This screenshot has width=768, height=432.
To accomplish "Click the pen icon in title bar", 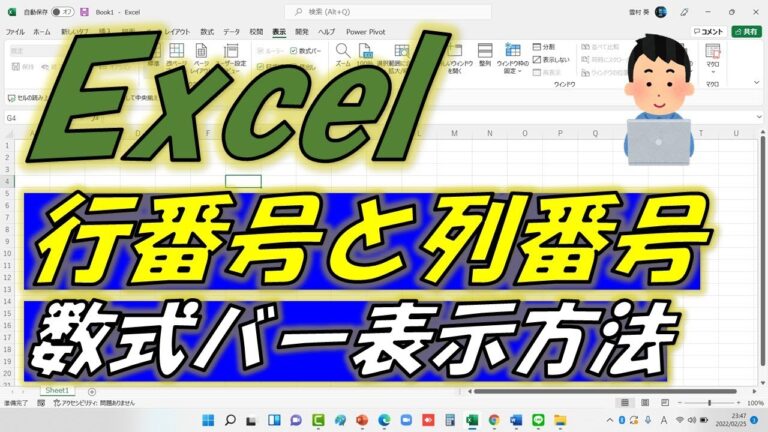I will click(684, 12).
